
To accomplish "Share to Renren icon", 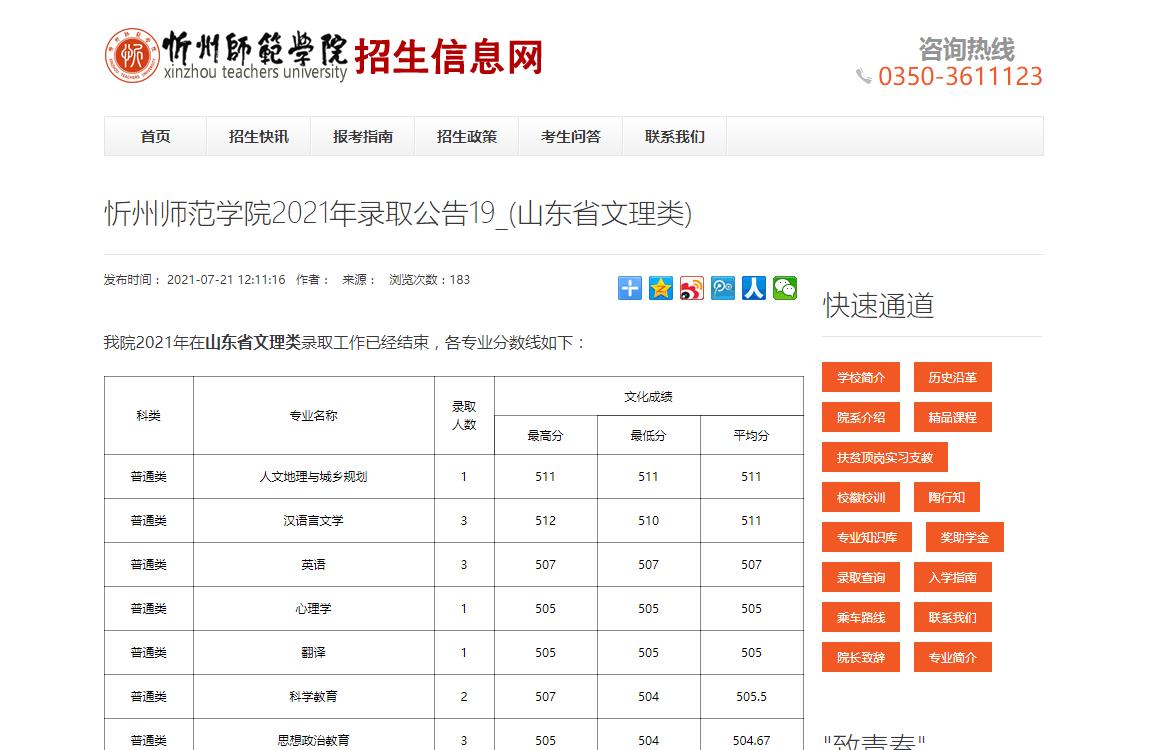I will tap(754, 288).
